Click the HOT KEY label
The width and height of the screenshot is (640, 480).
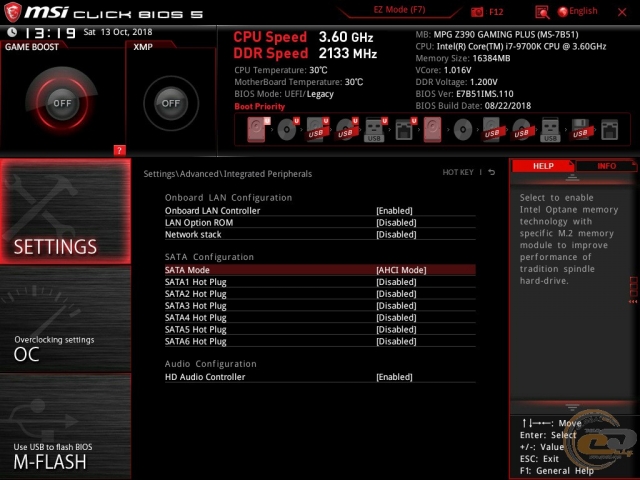click(x=458, y=172)
